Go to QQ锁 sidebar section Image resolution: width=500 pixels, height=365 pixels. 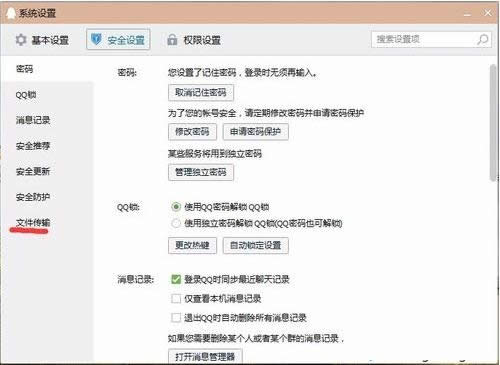[x=26, y=95]
